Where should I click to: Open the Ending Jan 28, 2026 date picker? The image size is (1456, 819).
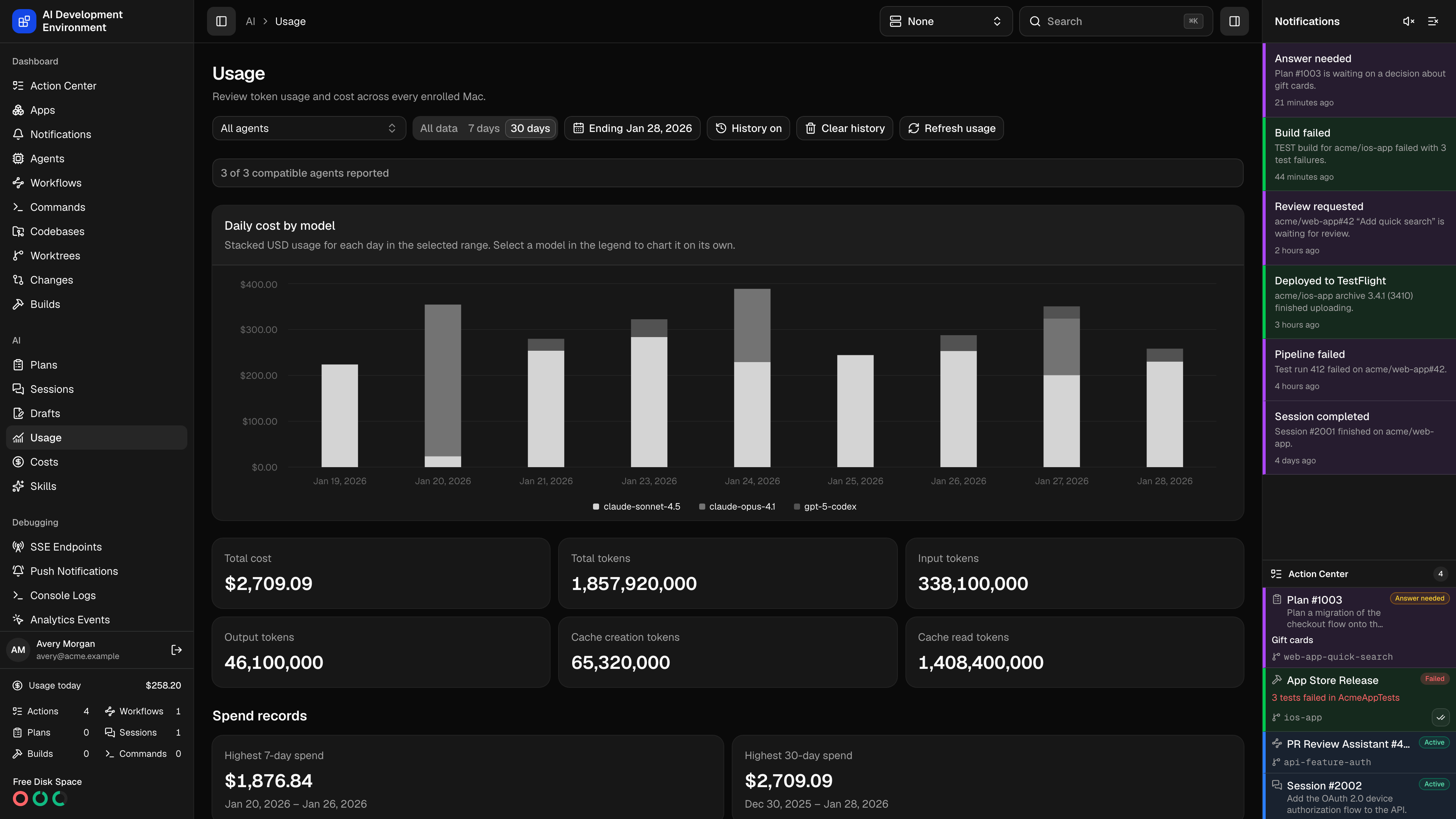click(x=632, y=128)
